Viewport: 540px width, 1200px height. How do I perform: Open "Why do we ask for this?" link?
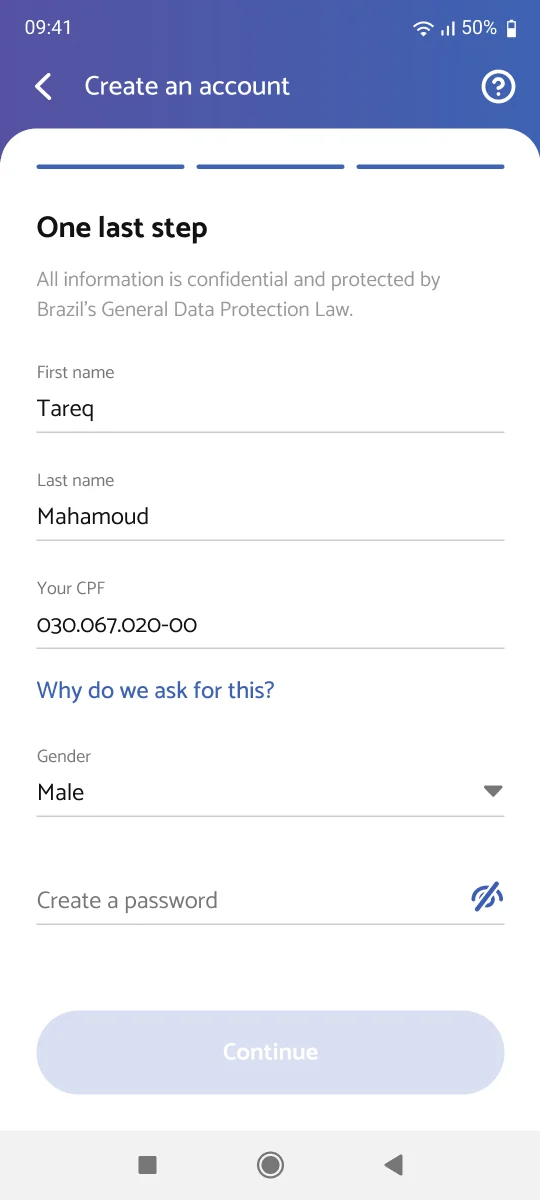click(156, 690)
